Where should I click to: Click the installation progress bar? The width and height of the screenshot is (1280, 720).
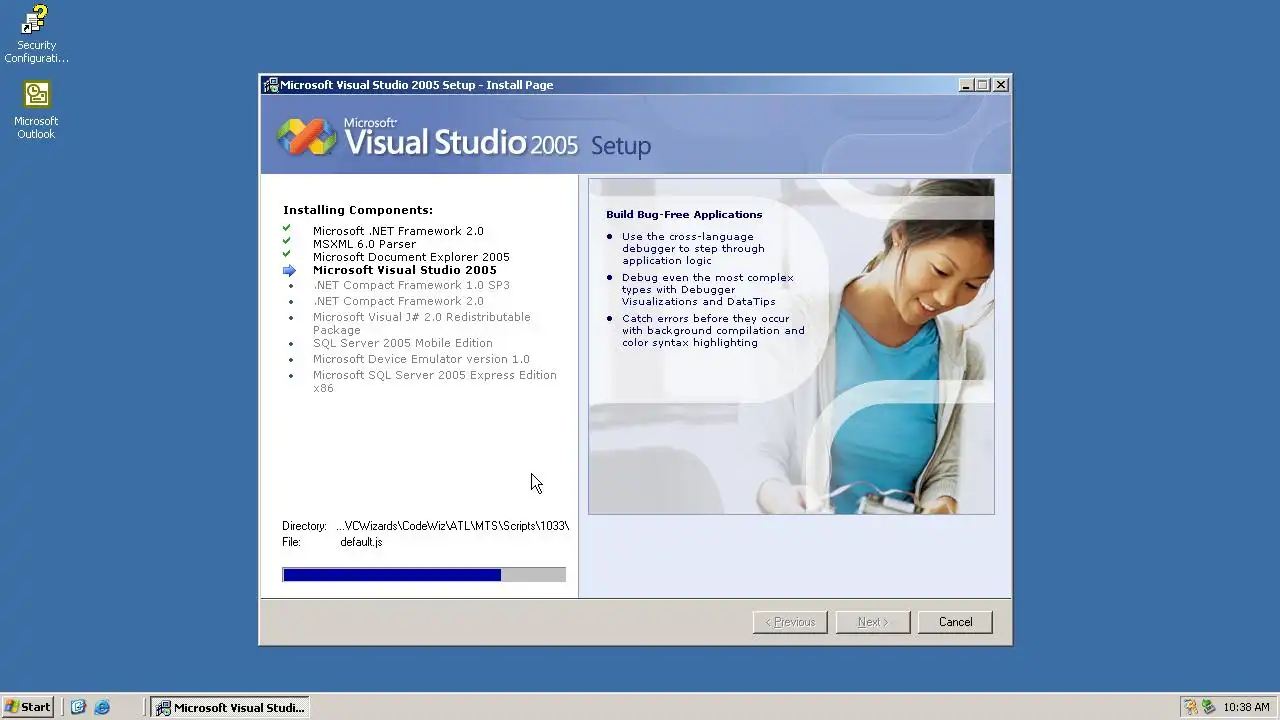pos(424,575)
